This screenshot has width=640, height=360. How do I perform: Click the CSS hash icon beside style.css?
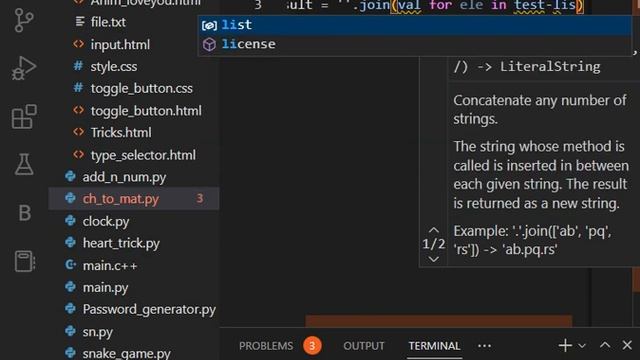[x=78, y=66]
